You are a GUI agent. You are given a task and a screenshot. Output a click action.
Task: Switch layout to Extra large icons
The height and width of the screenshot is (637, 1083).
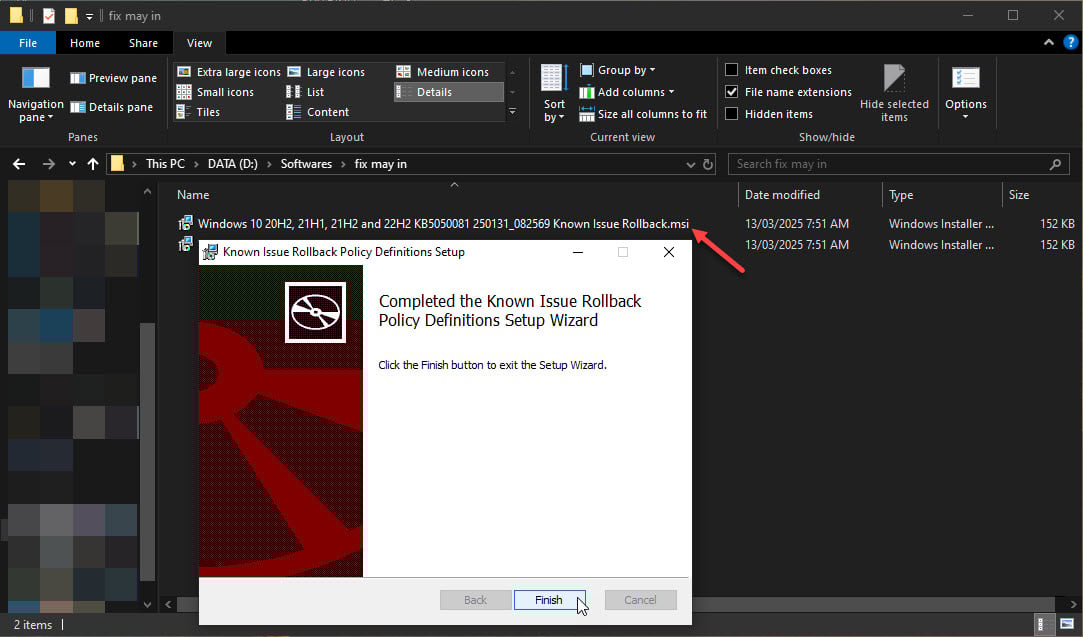click(x=229, y=72)
